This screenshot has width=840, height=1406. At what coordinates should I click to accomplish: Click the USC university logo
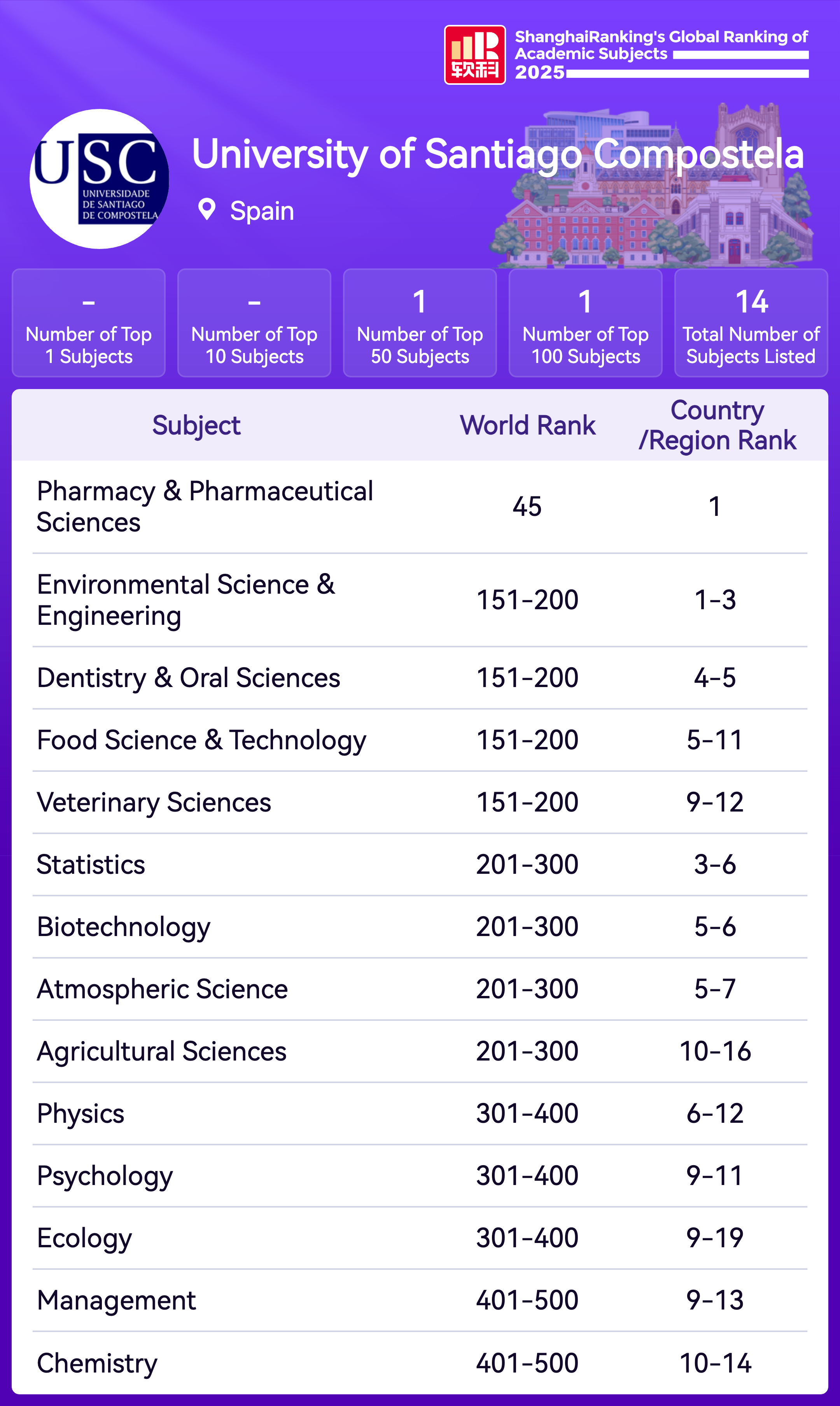click(x=99, y=179)
